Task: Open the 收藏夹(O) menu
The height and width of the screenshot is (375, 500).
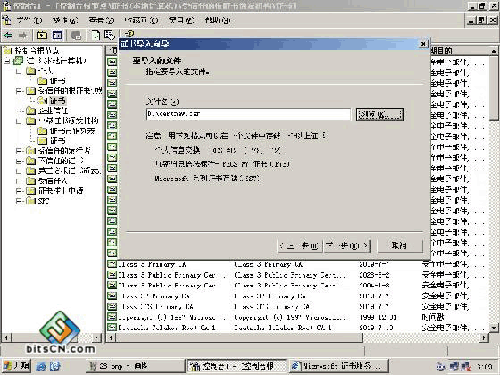Action: pyautogui.click(x=141, y=20)
